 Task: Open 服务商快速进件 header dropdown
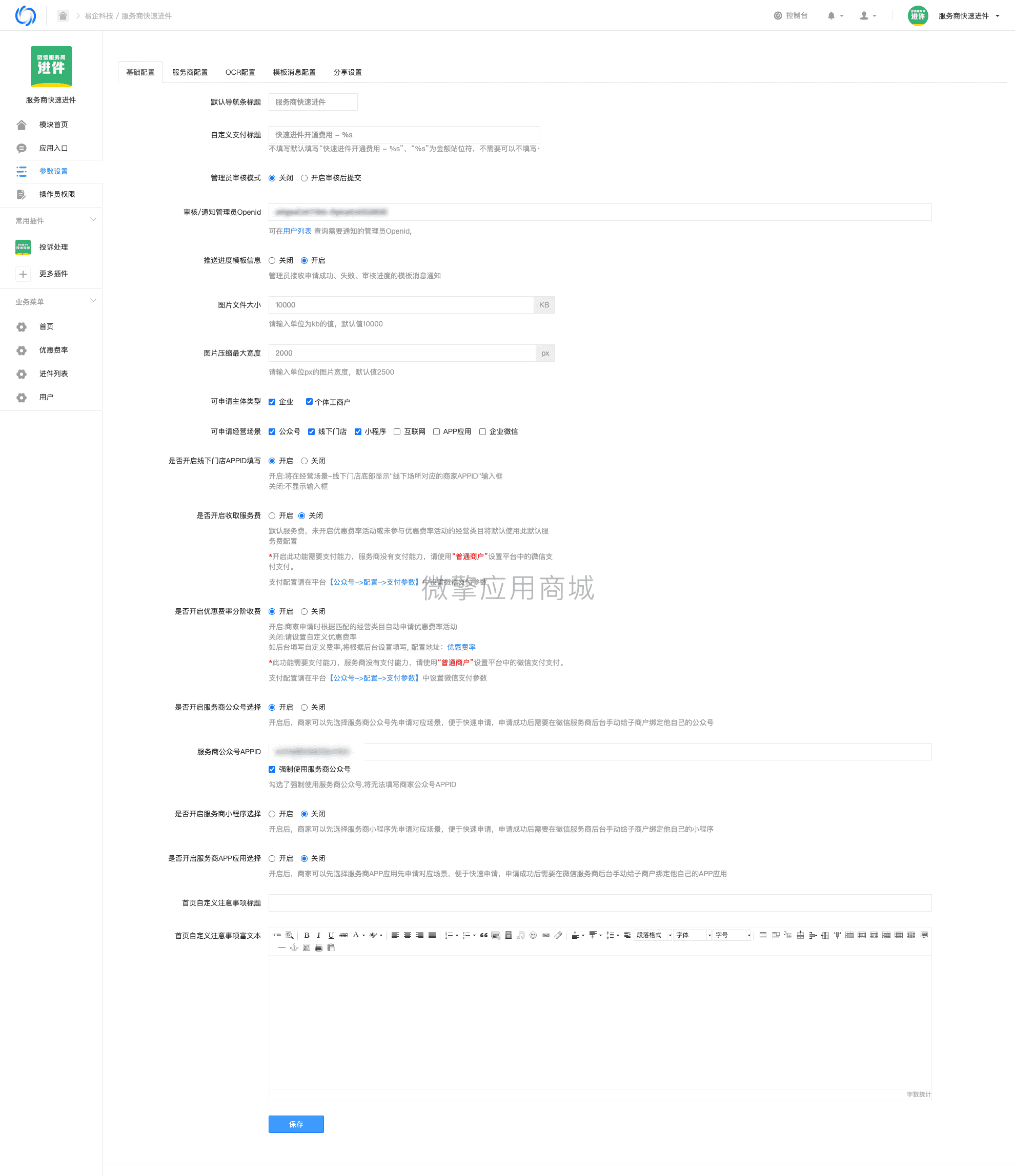pyautogui.click(x=968, y=16)
